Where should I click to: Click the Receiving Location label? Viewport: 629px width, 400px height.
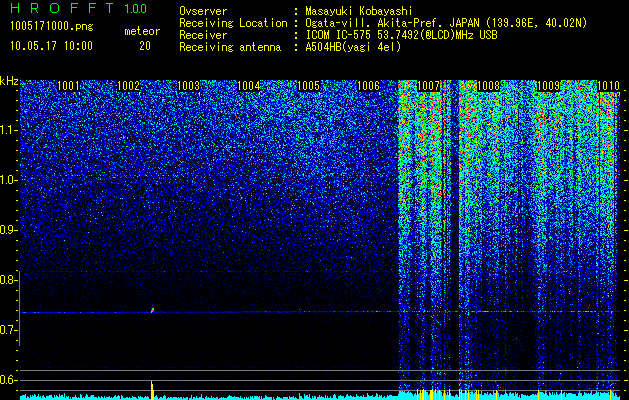(233, 23)
